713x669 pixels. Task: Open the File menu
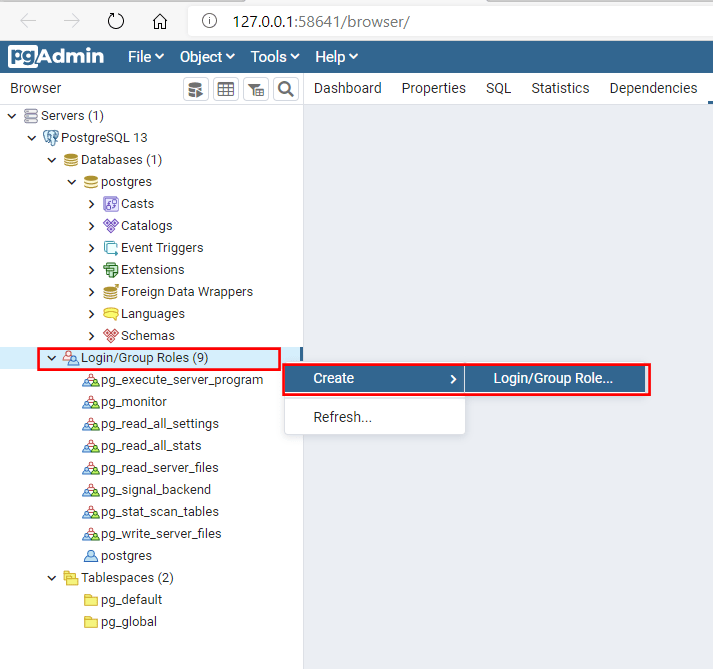click(146, 57)
